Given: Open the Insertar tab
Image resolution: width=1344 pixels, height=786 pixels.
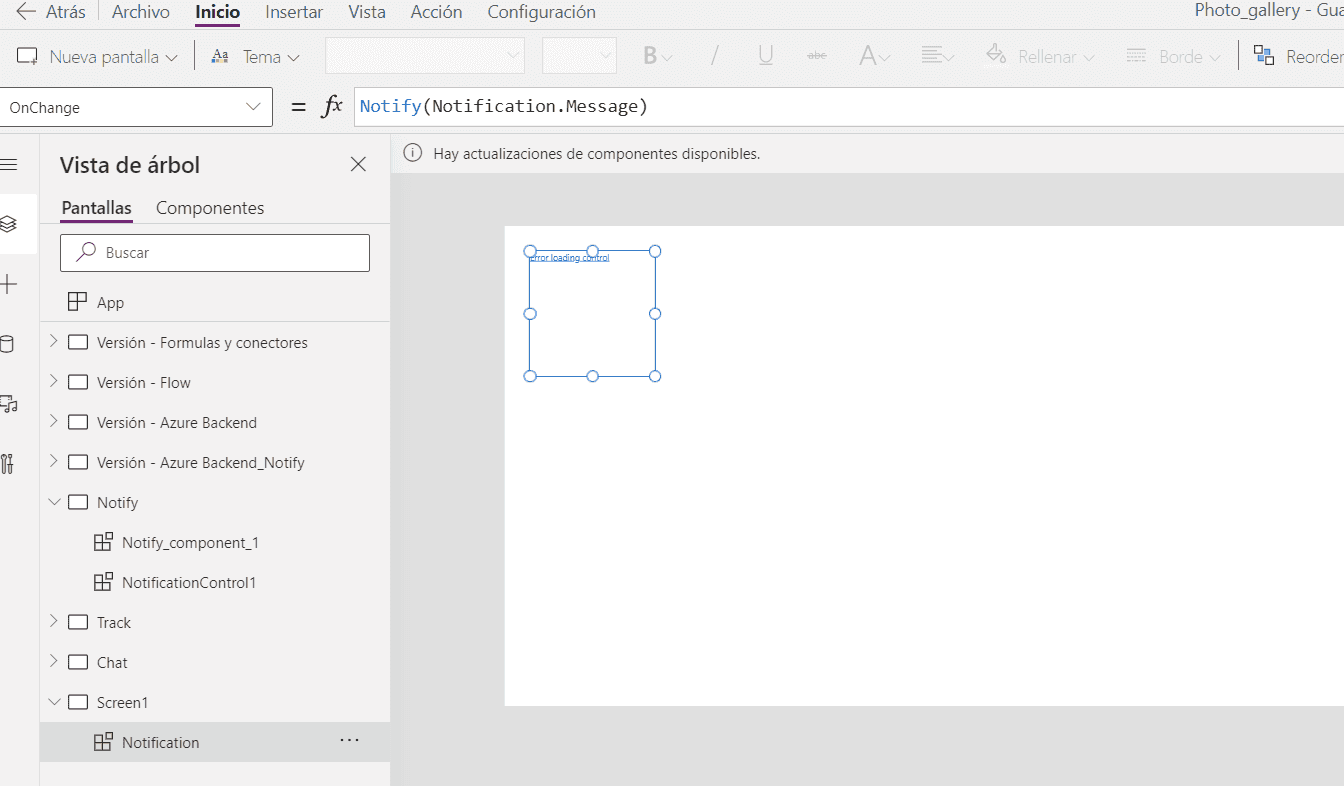Looking at the screenshot, I should pyautogui.click(x=294, y=12).
